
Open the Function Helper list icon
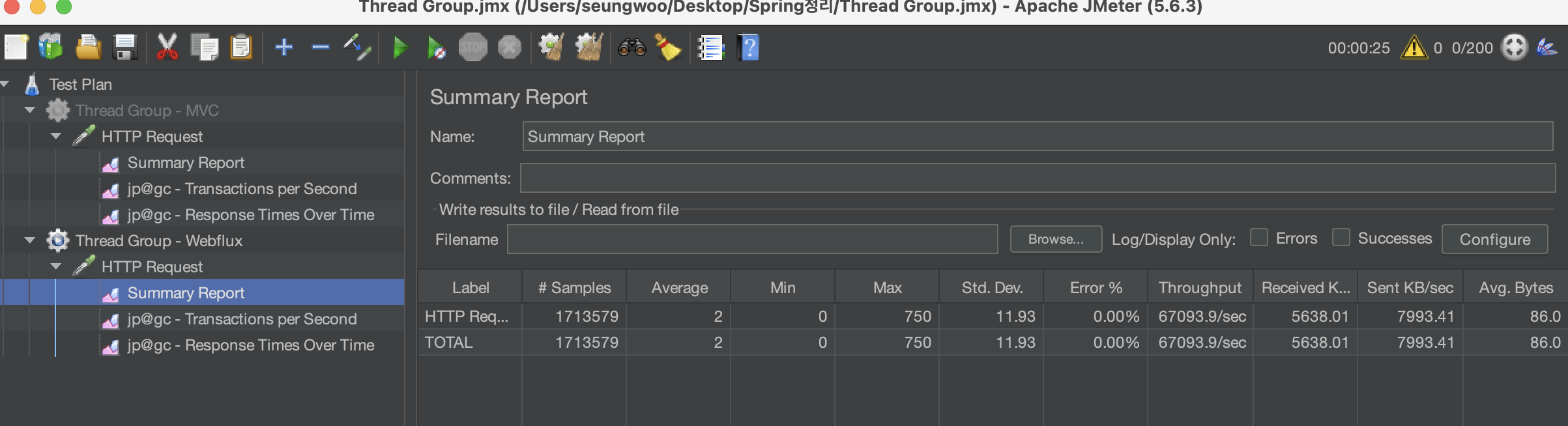[710, 48]
